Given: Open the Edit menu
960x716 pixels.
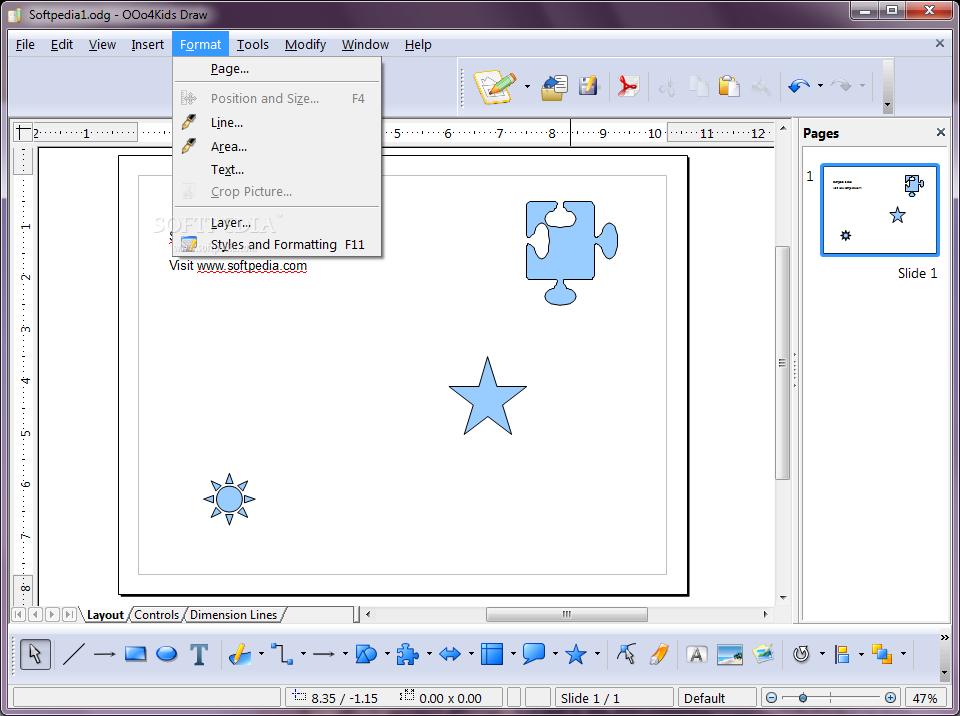Looking at the screenshot, I should [62, 45].
